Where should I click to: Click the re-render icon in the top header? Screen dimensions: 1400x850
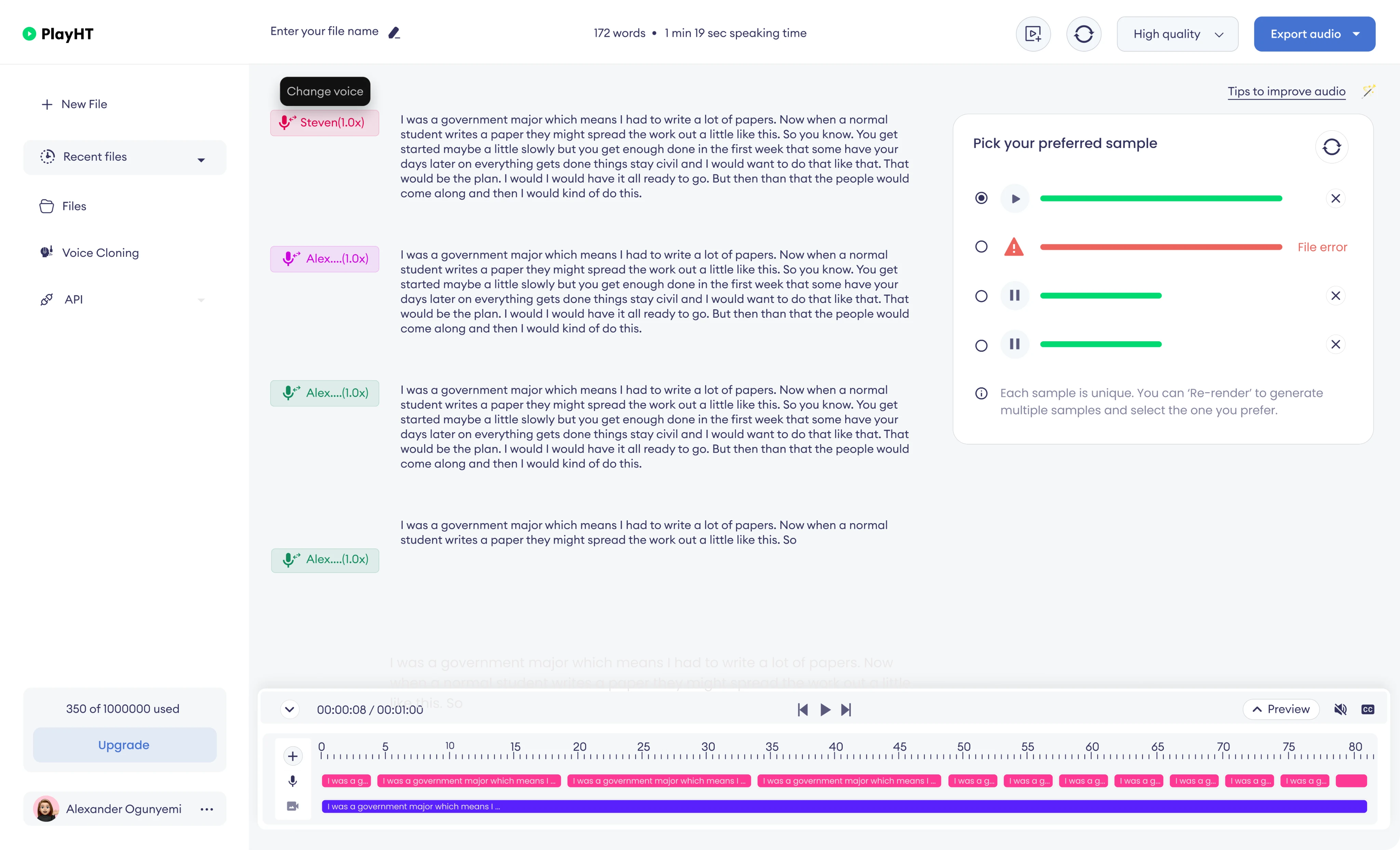click(1083, 34)
